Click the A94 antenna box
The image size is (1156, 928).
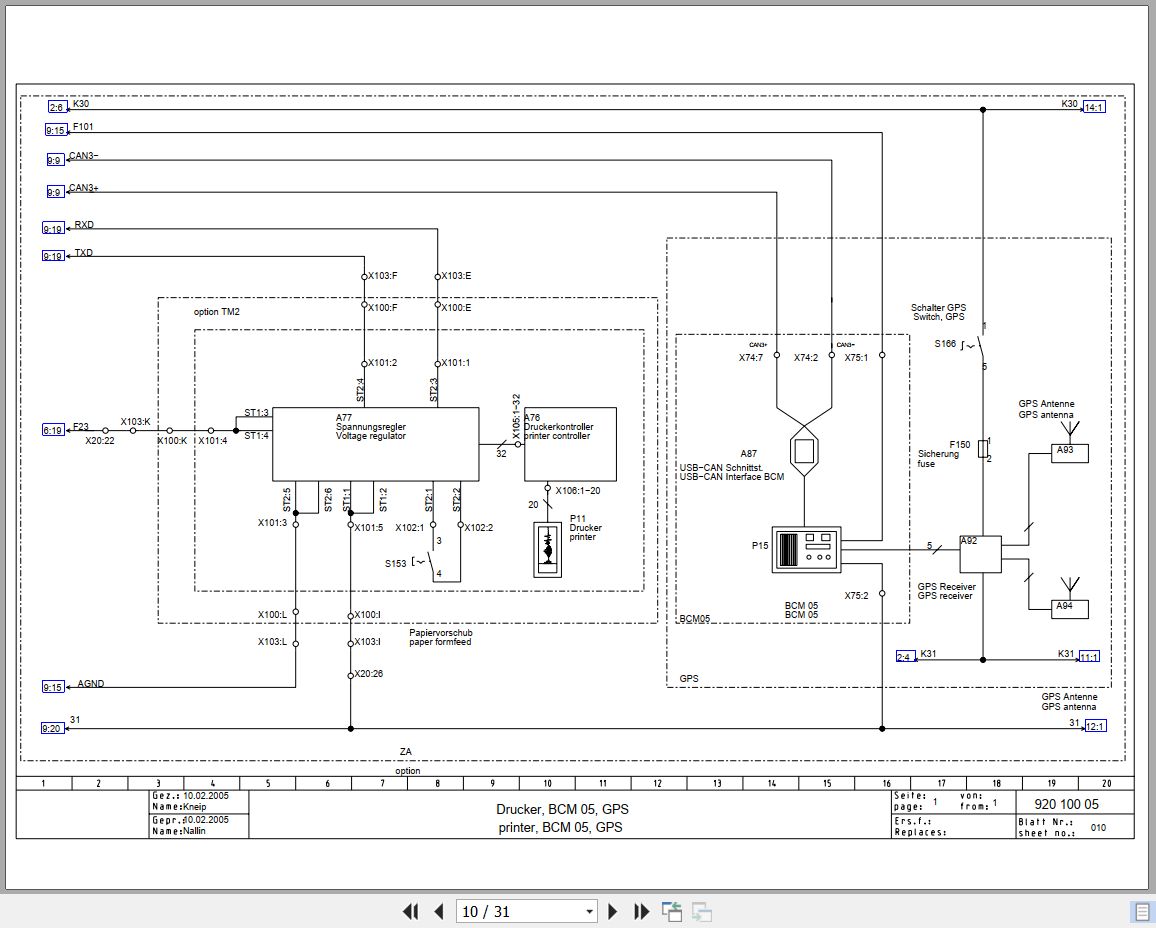[1070, 610]
